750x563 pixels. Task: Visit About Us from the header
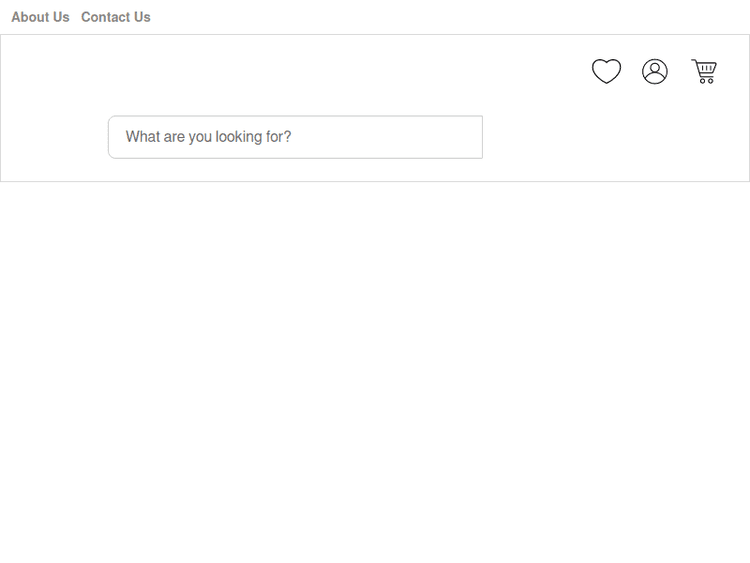coord(40,17)
